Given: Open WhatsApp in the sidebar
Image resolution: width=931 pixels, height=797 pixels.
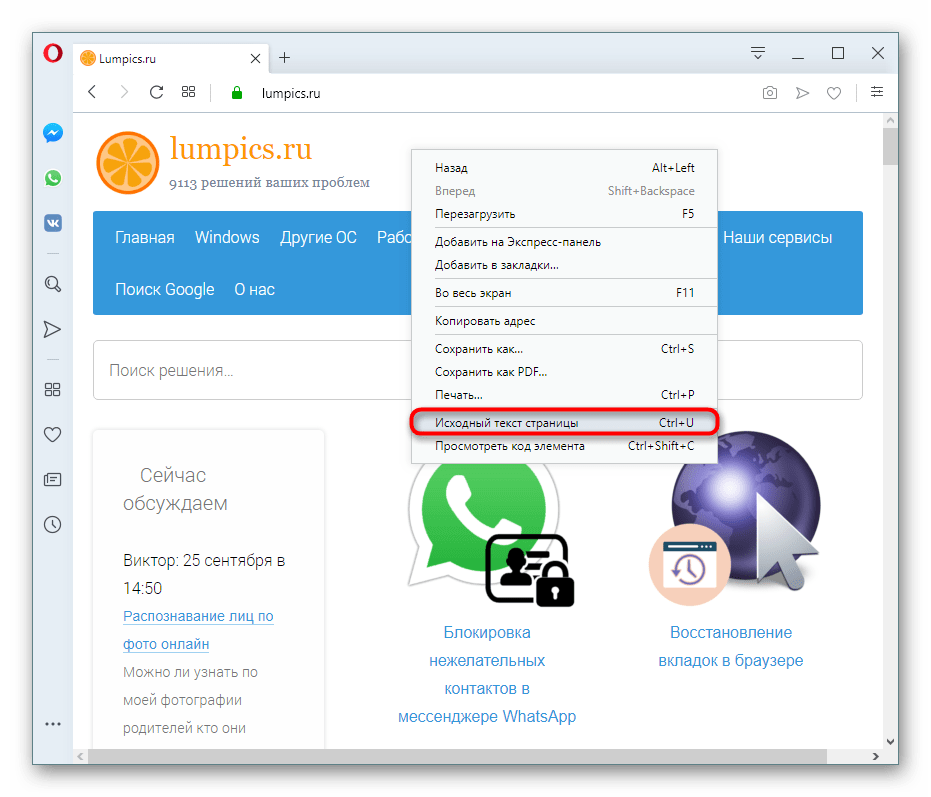Looking at the screenshot, I should click(x=53, y=178).
